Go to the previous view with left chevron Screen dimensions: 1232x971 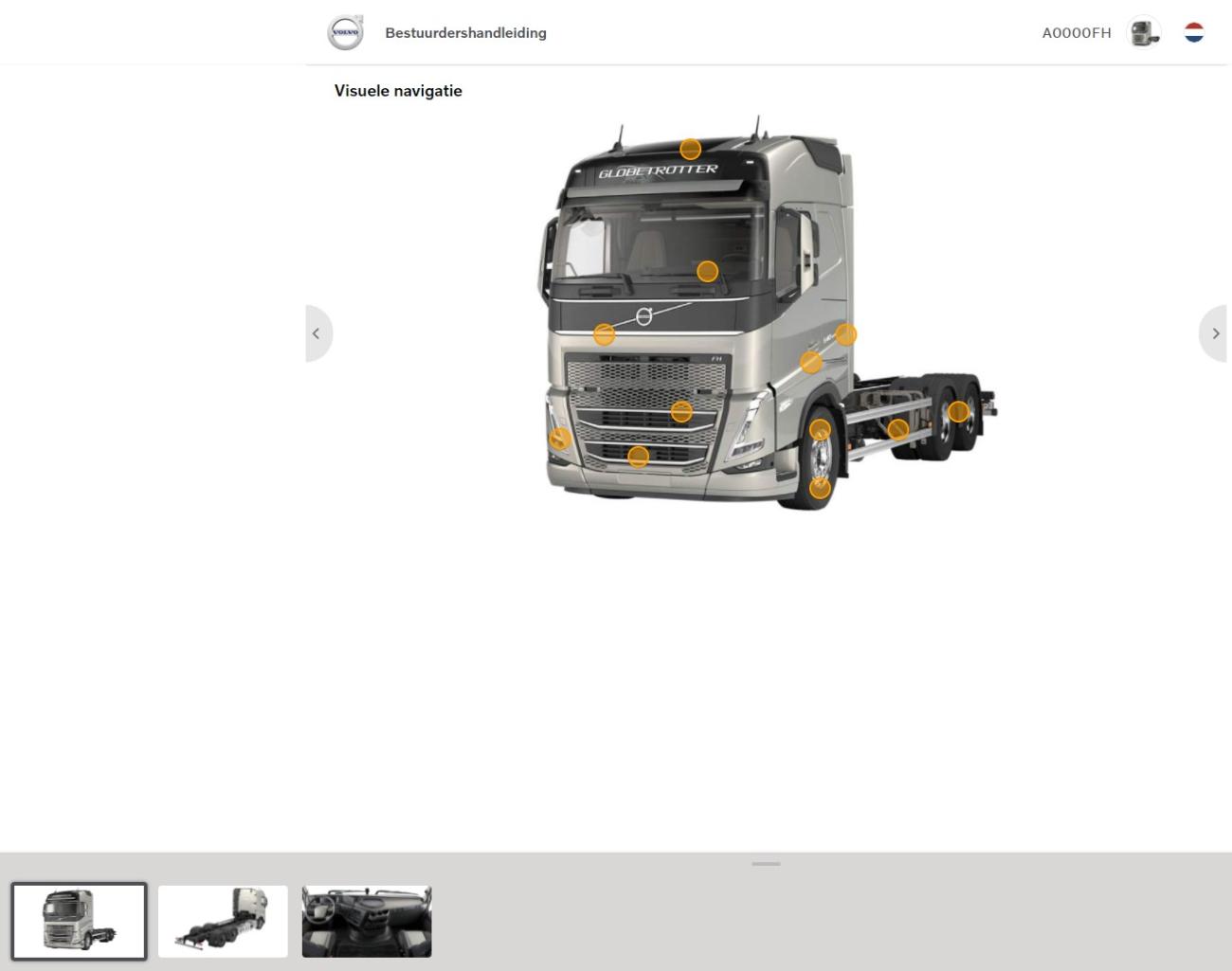[x=318, y=333]
